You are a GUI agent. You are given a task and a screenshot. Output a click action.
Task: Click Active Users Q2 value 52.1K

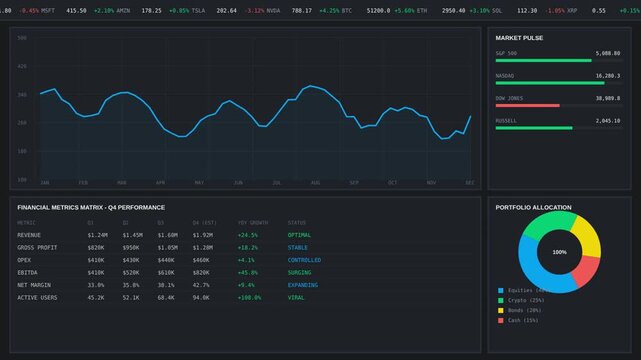tap(131, 297)
